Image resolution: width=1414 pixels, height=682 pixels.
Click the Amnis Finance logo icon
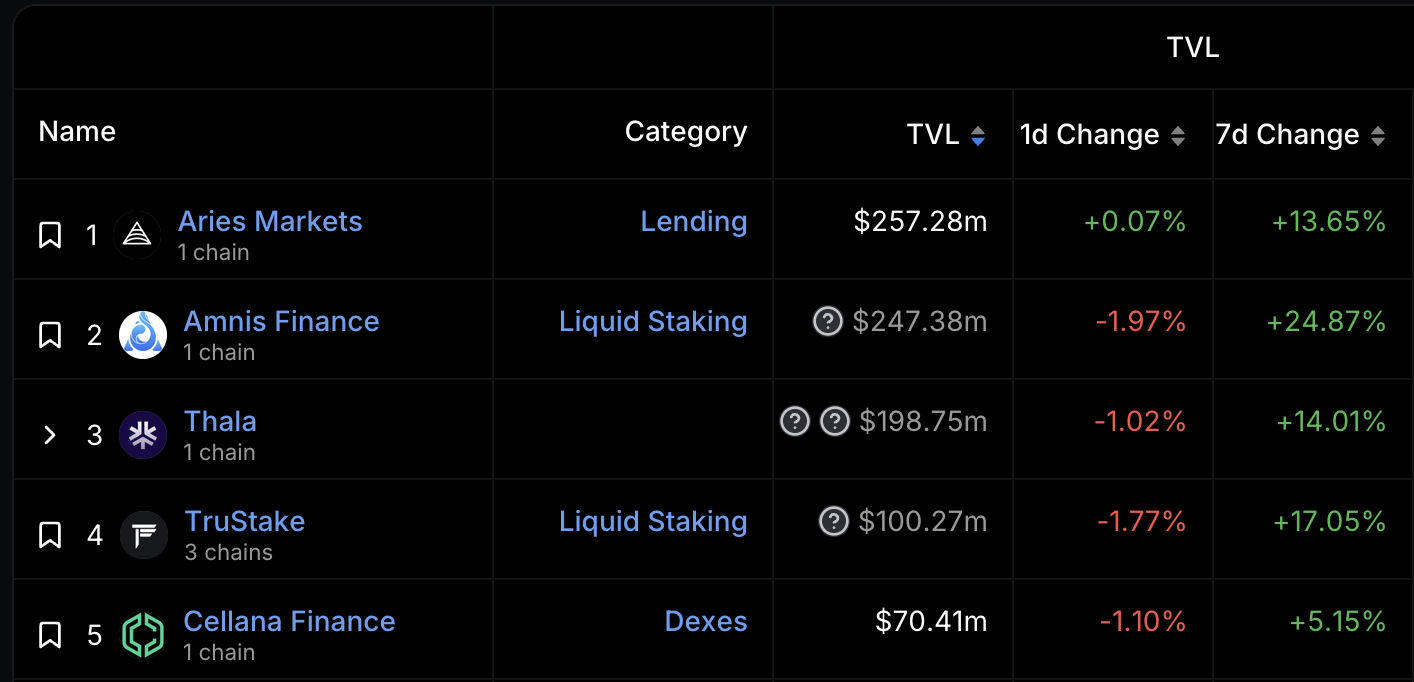(143, 335)
